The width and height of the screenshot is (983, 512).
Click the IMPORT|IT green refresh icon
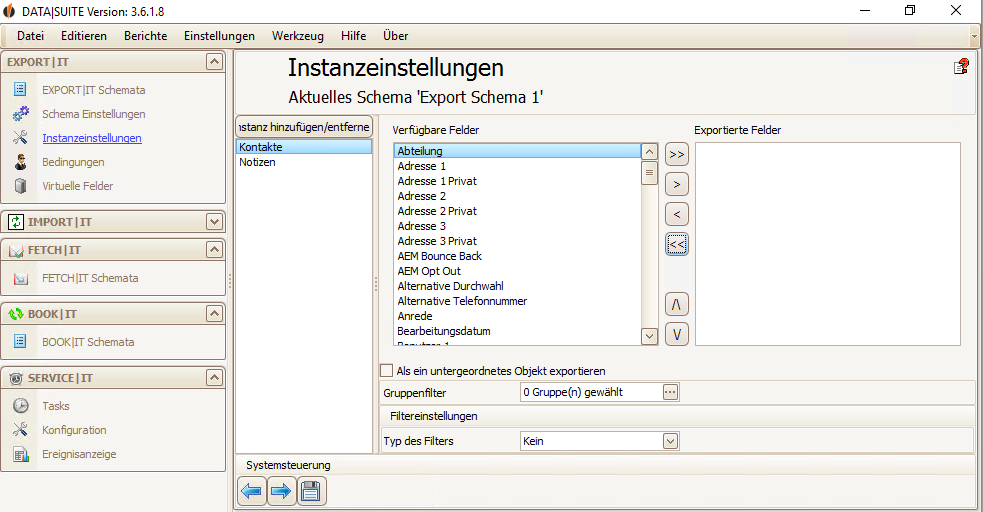click(x=16, y=222)
